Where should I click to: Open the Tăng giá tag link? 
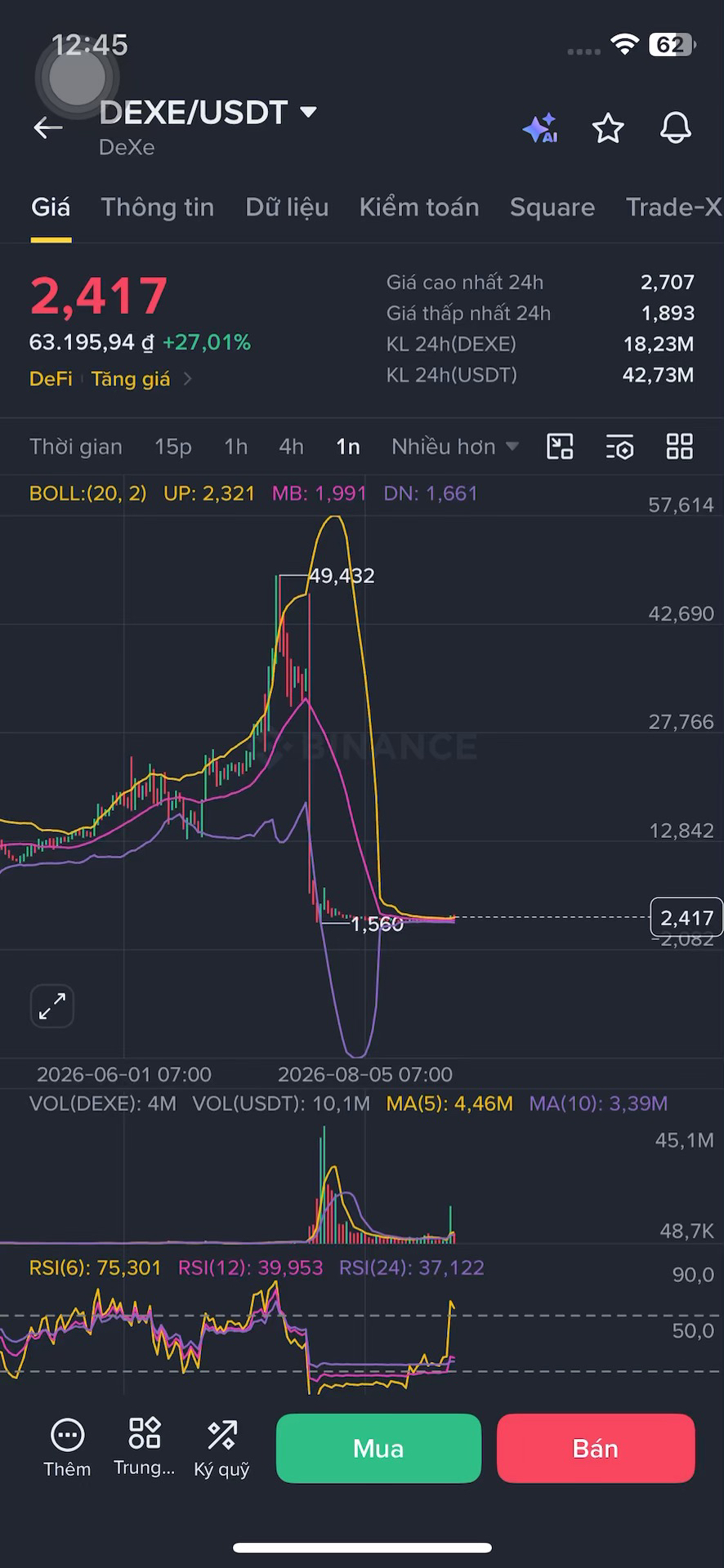[131, 379]
